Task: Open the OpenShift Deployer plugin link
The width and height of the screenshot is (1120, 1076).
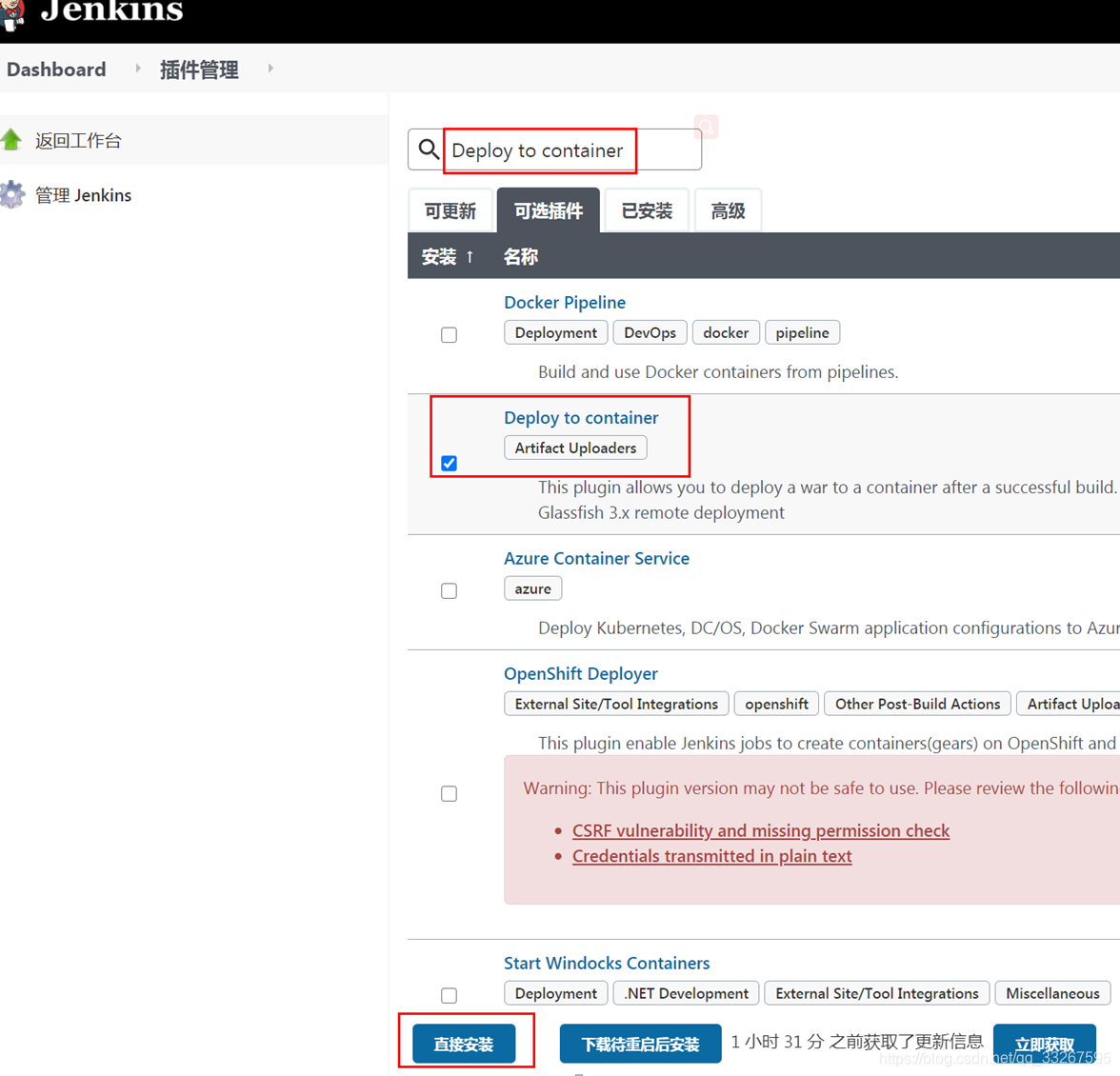Action: 581,673
